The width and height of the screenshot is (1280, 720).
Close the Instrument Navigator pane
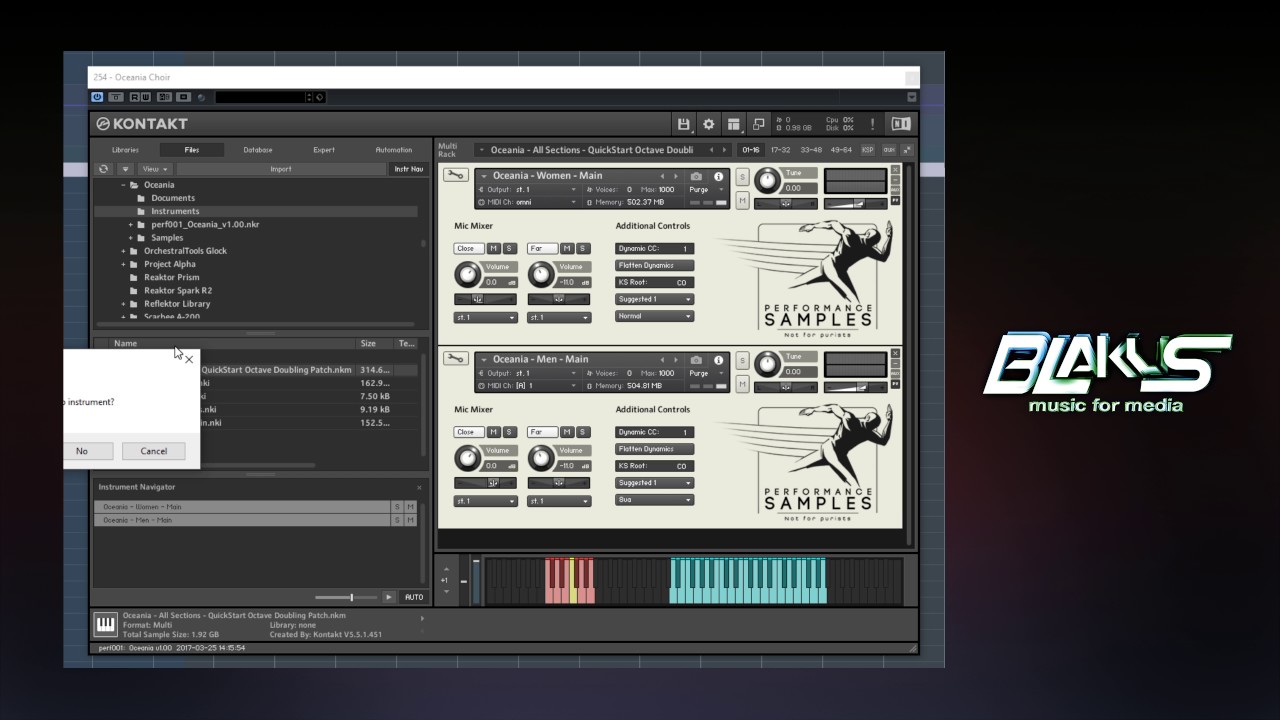[419, 488]
